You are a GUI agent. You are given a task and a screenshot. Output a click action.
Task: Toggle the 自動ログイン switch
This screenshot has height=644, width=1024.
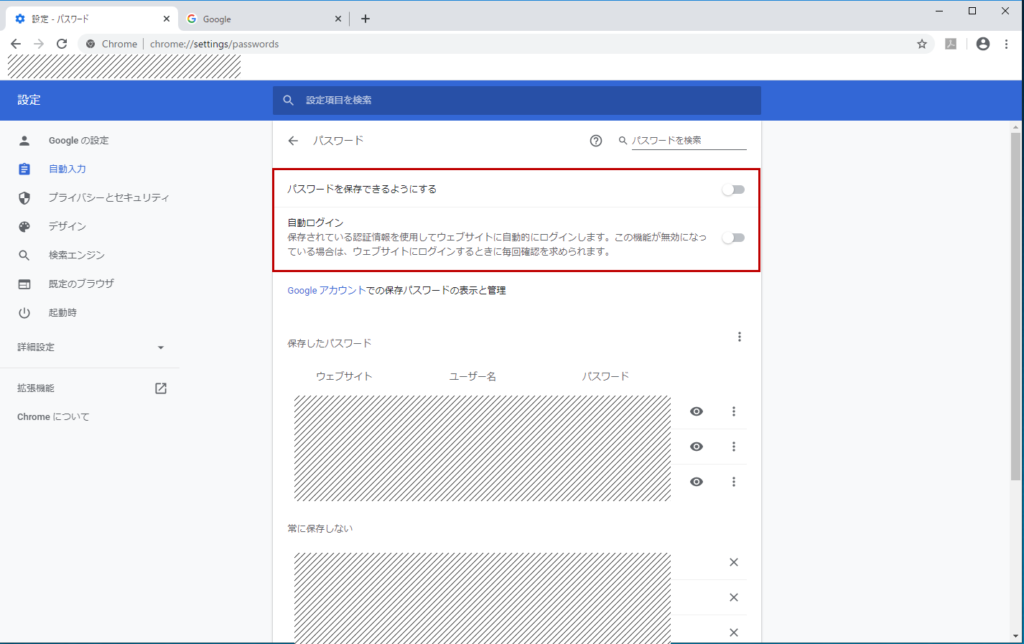click(x=733, y=238)
